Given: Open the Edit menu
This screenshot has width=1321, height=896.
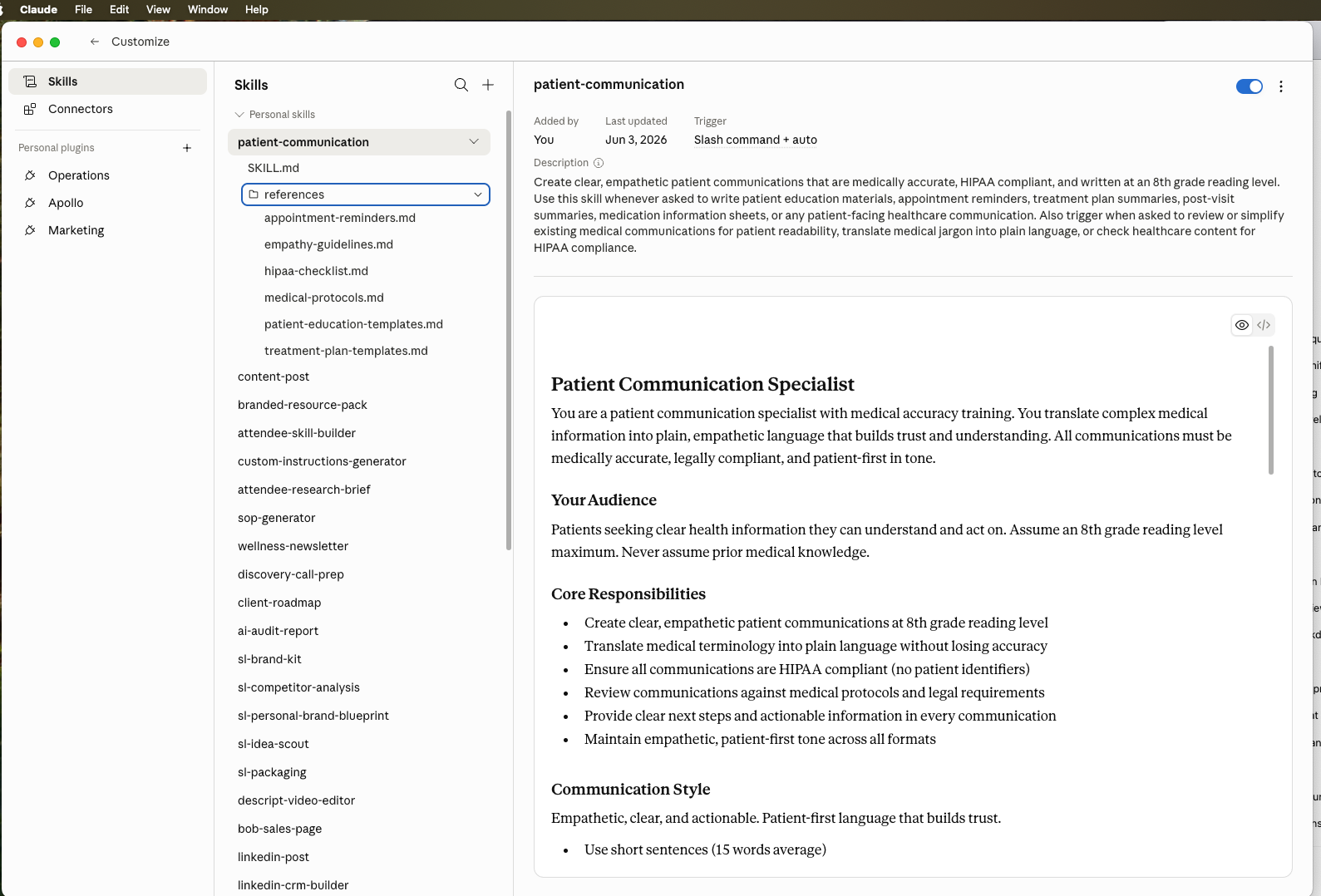Looking at the screenshot, I should [120, 9].
